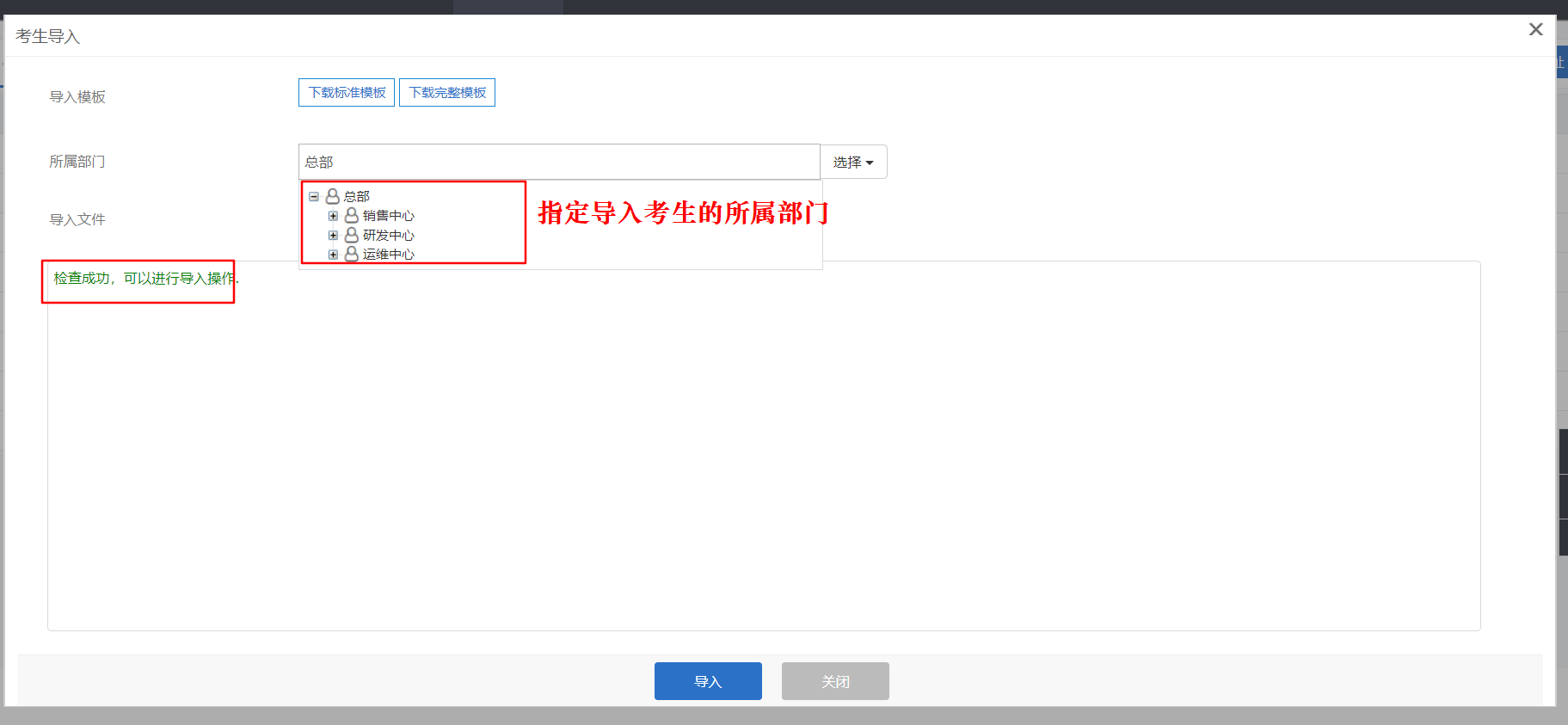Click the 所属部门 label
This screenshot has width=1568, height=725.
77,162
